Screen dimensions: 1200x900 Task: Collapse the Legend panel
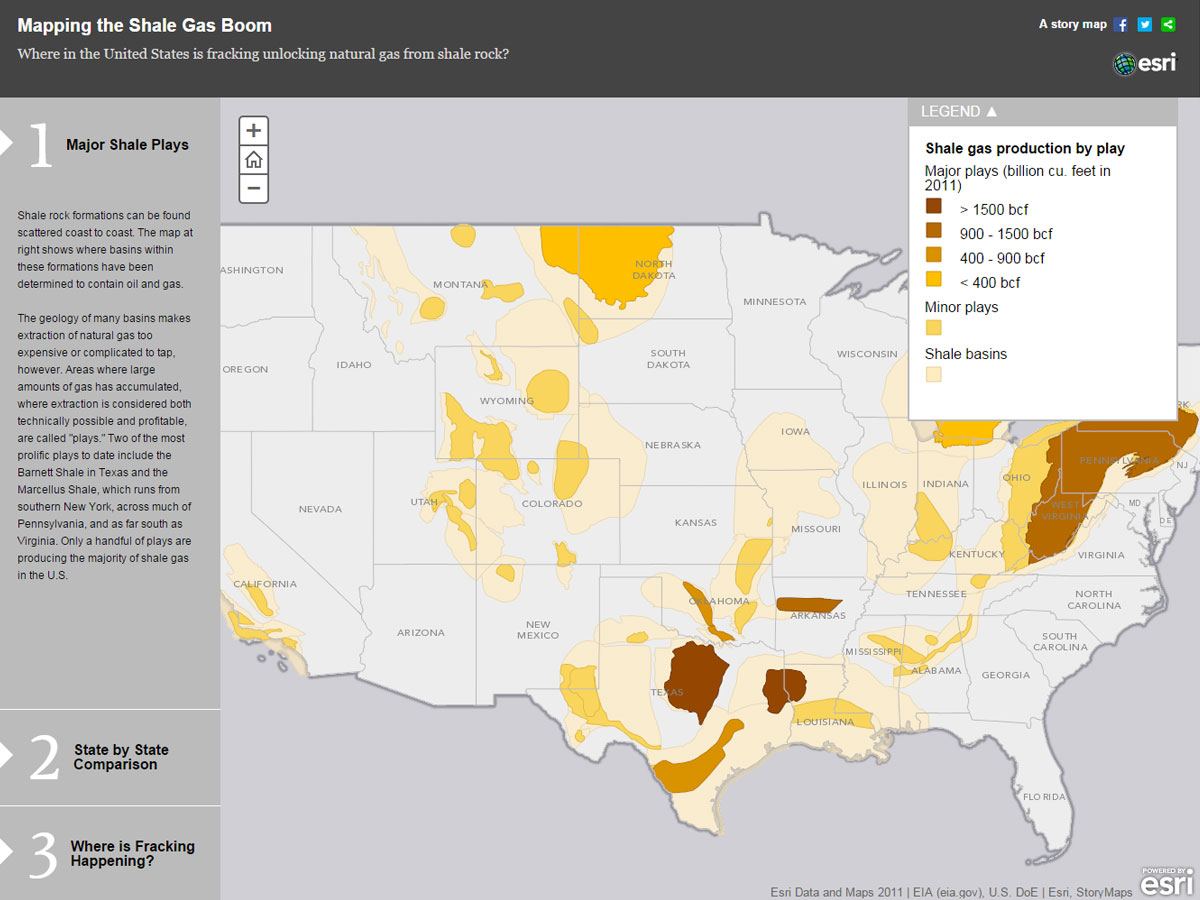click(x=959, y=112)
